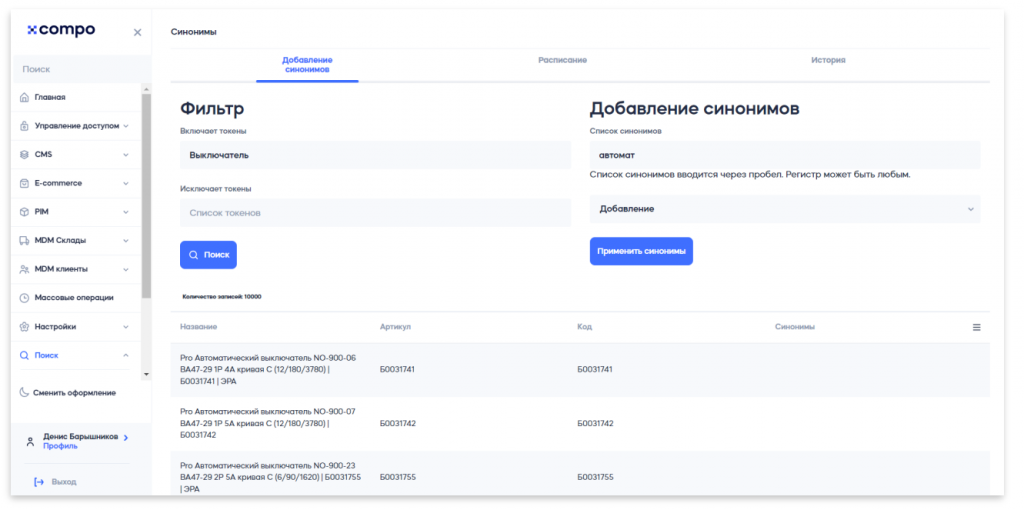The height and width of the screenshot is (510, 1024).
Task: Click the Исключает токены input field
Action: [375, 213]
